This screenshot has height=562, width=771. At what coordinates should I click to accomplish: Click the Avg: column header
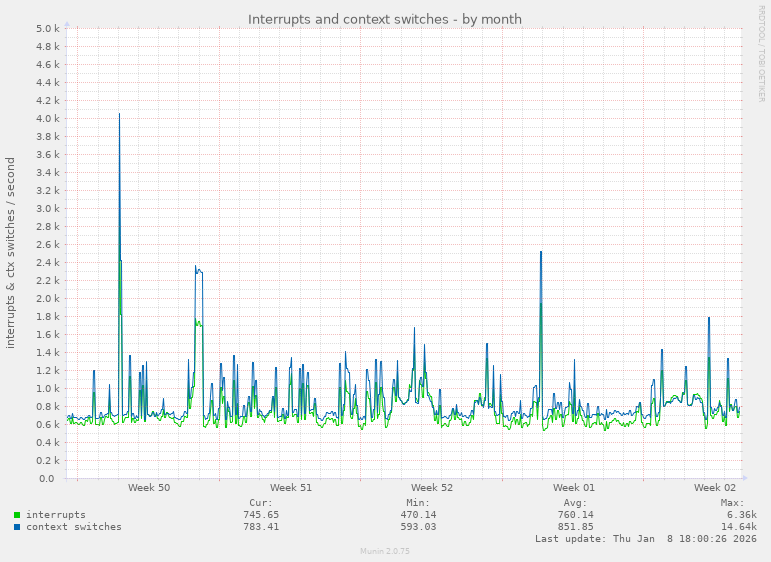click(x=575, y=503)
